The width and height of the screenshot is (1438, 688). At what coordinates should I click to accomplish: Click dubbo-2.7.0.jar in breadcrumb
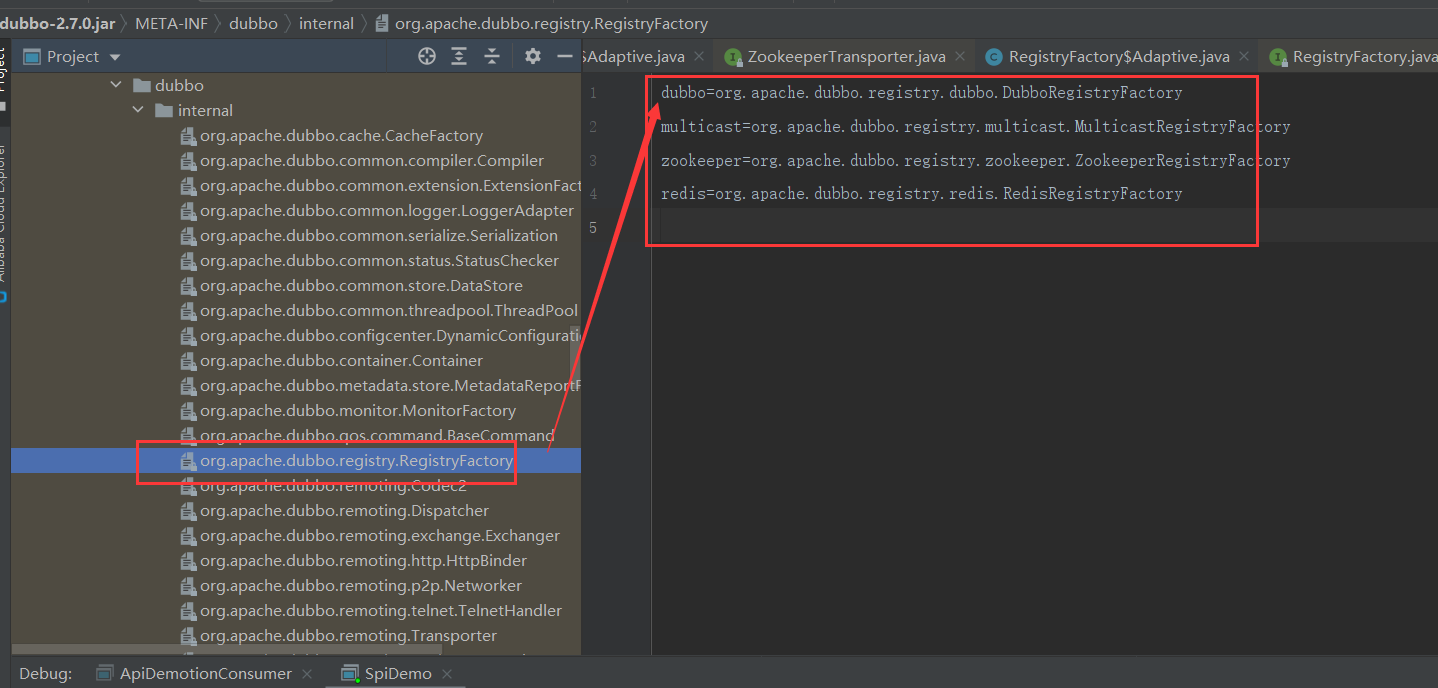[x=57, y=23]
